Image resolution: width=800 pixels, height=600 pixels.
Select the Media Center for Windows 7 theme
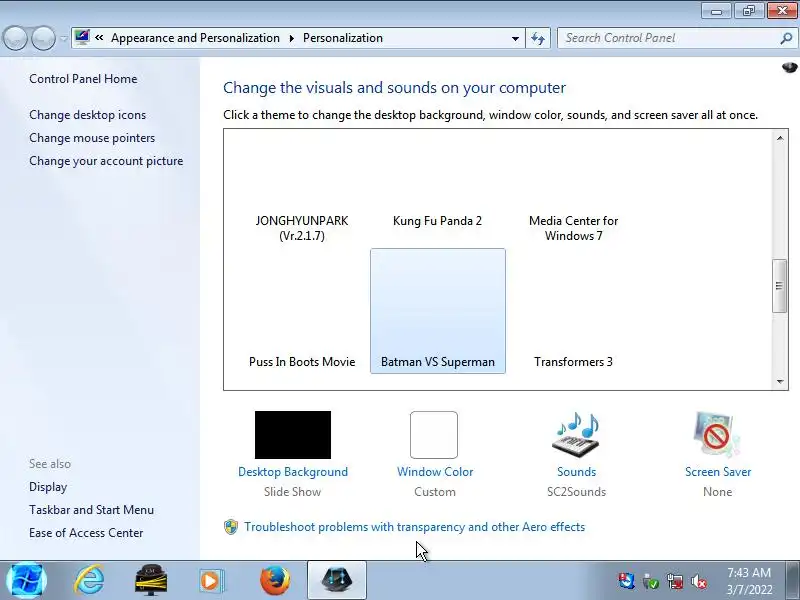(573, 228)
